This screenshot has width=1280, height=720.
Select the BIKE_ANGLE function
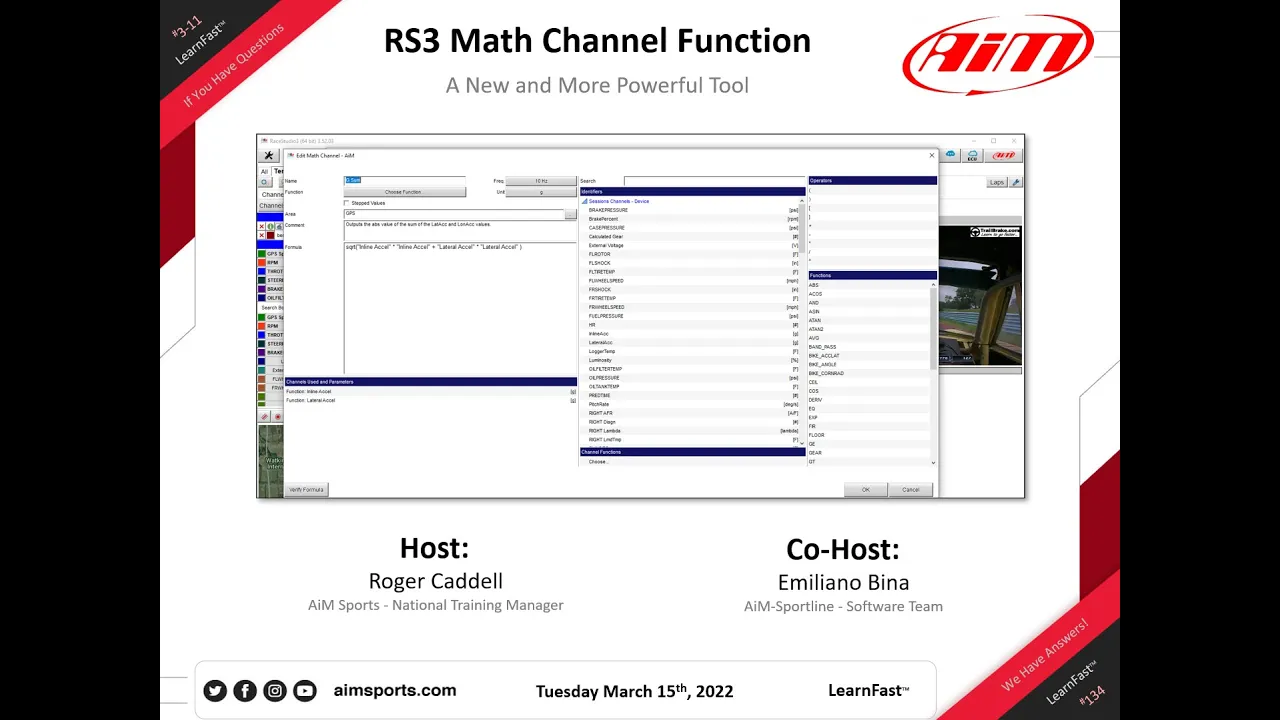(868, 364)
